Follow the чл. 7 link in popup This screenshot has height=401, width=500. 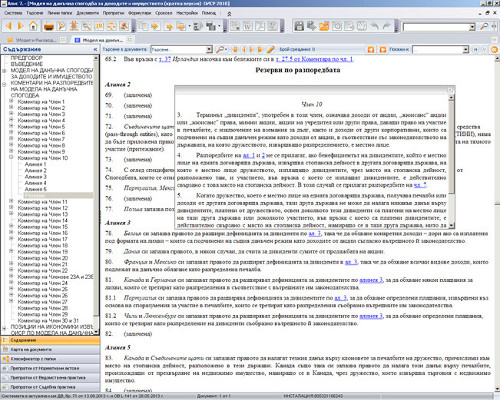[420, 185]
